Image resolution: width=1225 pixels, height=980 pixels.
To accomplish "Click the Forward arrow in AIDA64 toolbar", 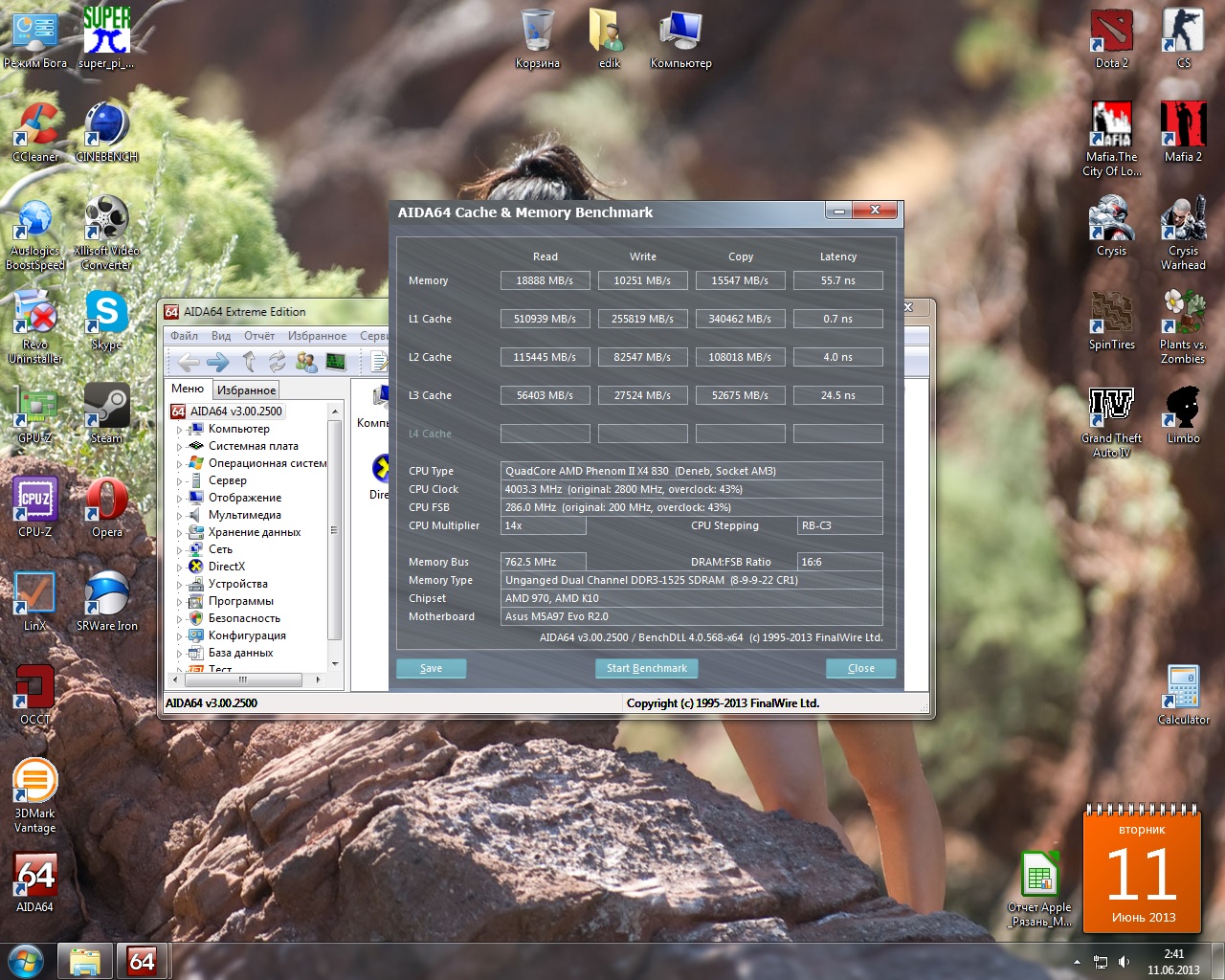I will (x=218, y=362).
